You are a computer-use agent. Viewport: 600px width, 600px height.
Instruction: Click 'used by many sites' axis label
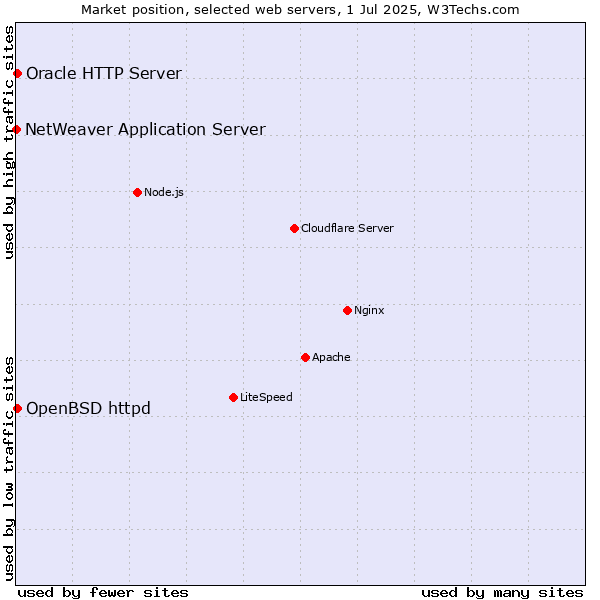pyautogui.click(x=502, y=593)
